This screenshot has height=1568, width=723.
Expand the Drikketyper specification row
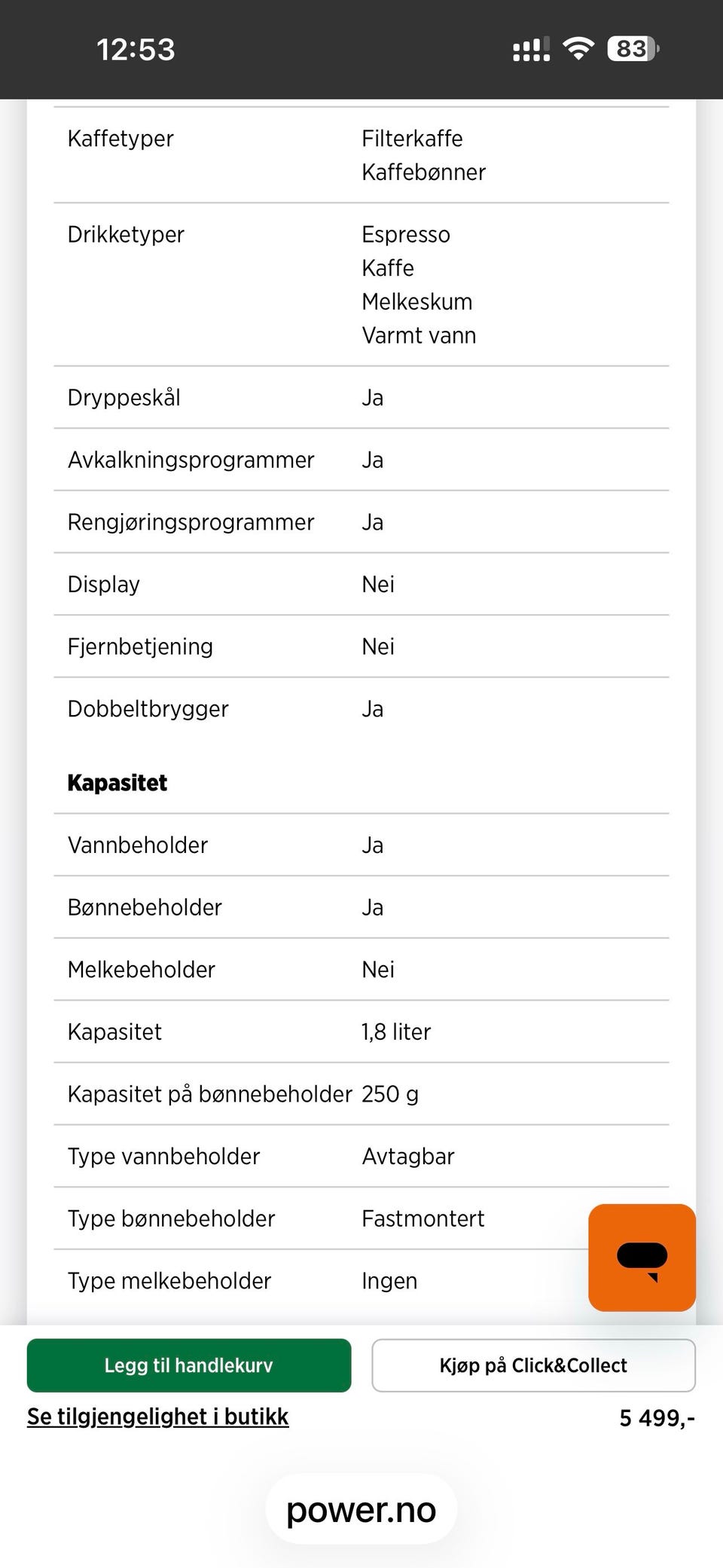(126, 234)
